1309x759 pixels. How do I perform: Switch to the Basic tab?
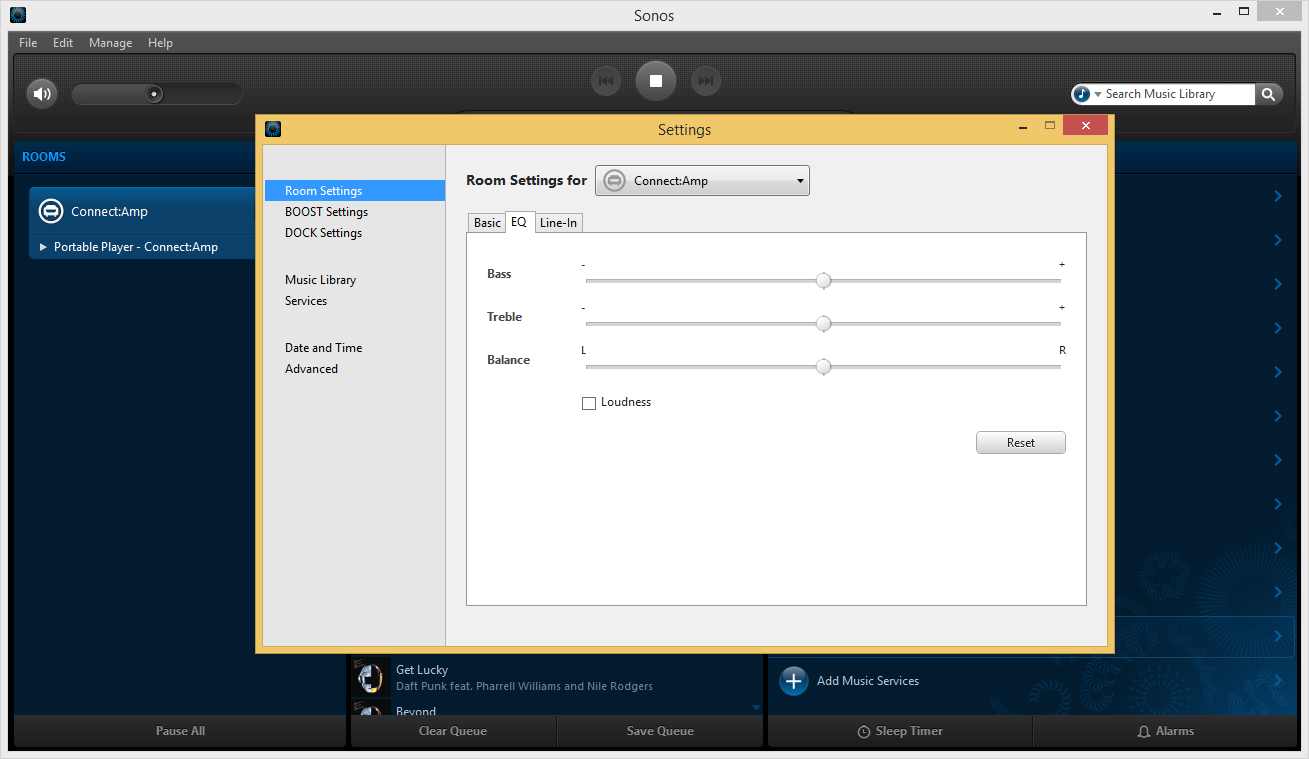pyautogui.click(x=487, y=223)
